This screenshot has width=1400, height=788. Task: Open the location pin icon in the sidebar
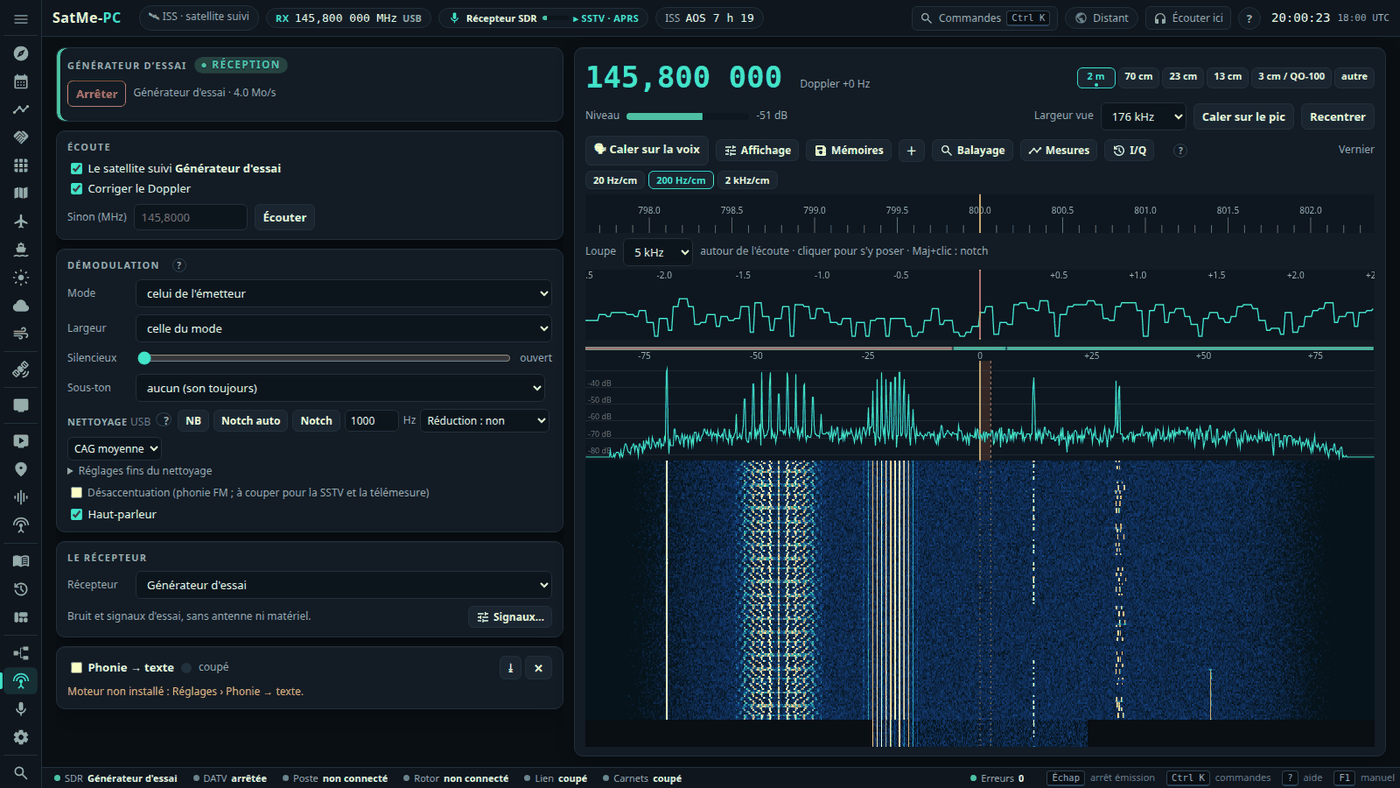(x=21, y=469)
